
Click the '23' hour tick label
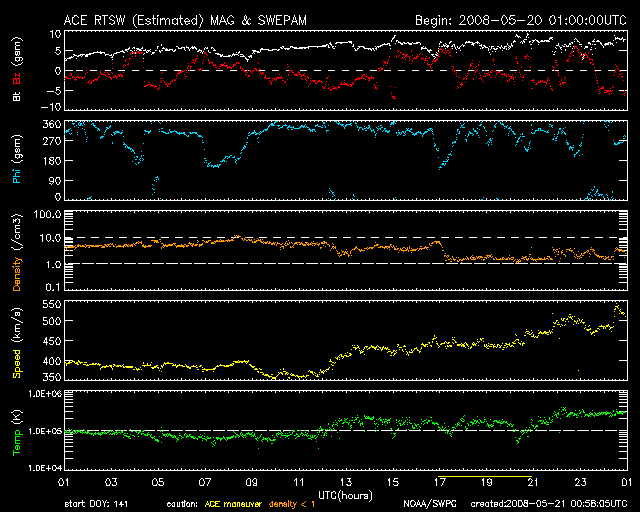580,483
